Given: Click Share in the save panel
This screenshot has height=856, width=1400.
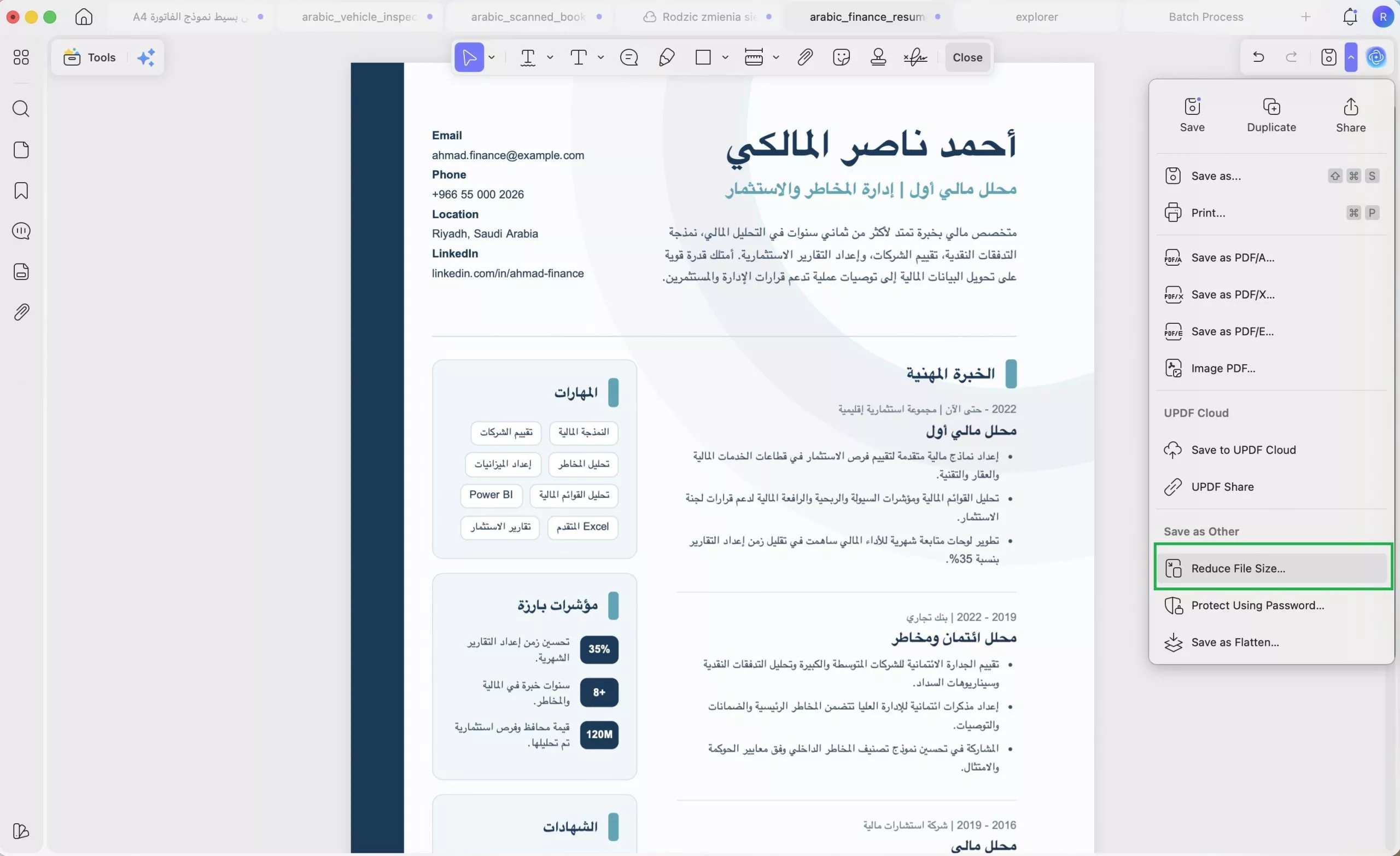Looking at the screenshot, I should 1351,115.
